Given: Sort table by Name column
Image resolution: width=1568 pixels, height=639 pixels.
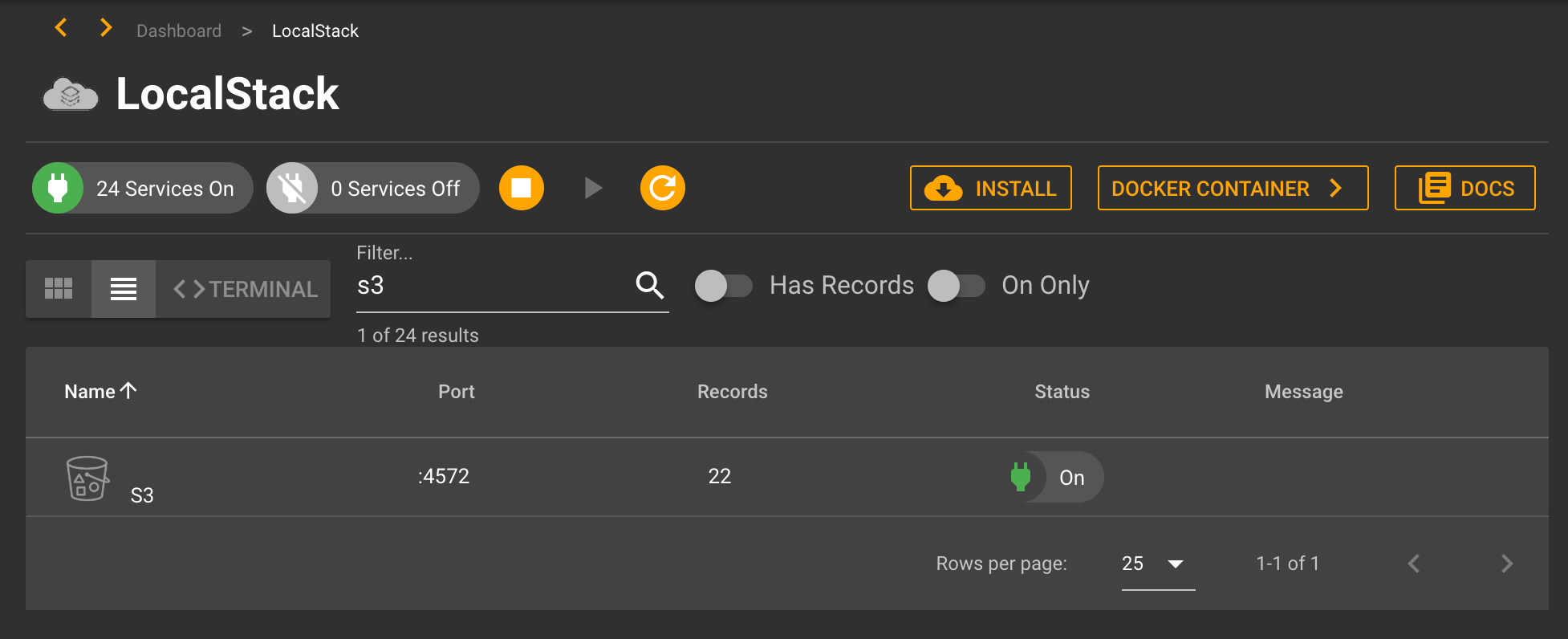Looking at the screenshot, I should click(100, 392).
